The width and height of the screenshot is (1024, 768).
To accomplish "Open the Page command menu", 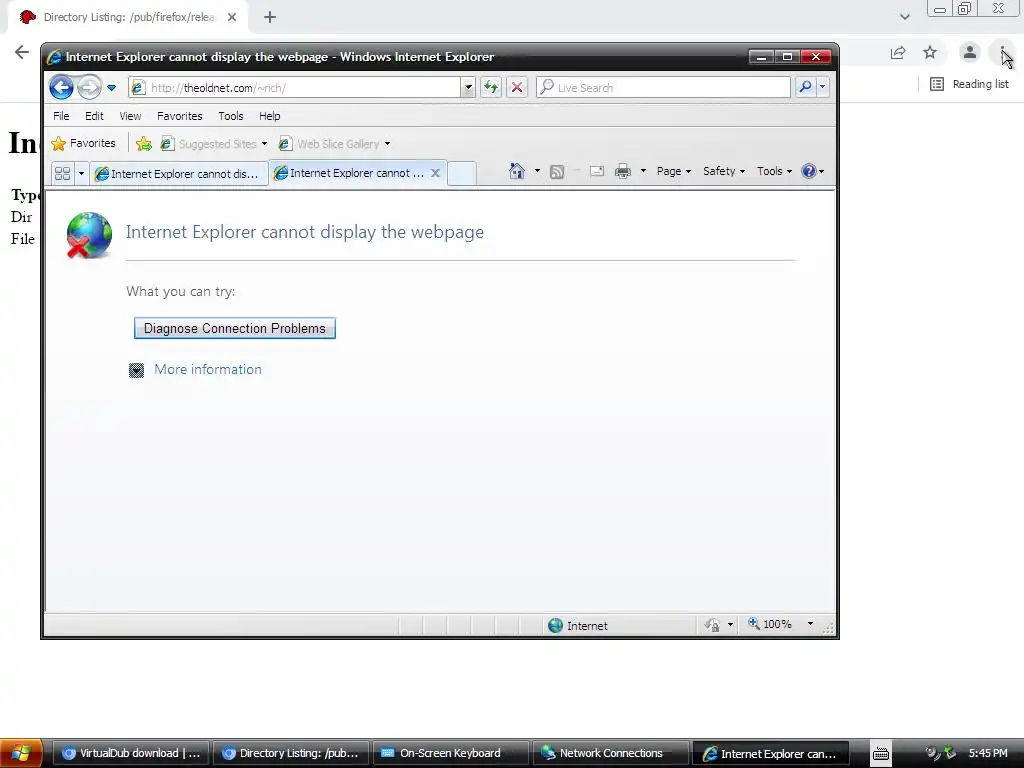I will (x=673, y=171).
